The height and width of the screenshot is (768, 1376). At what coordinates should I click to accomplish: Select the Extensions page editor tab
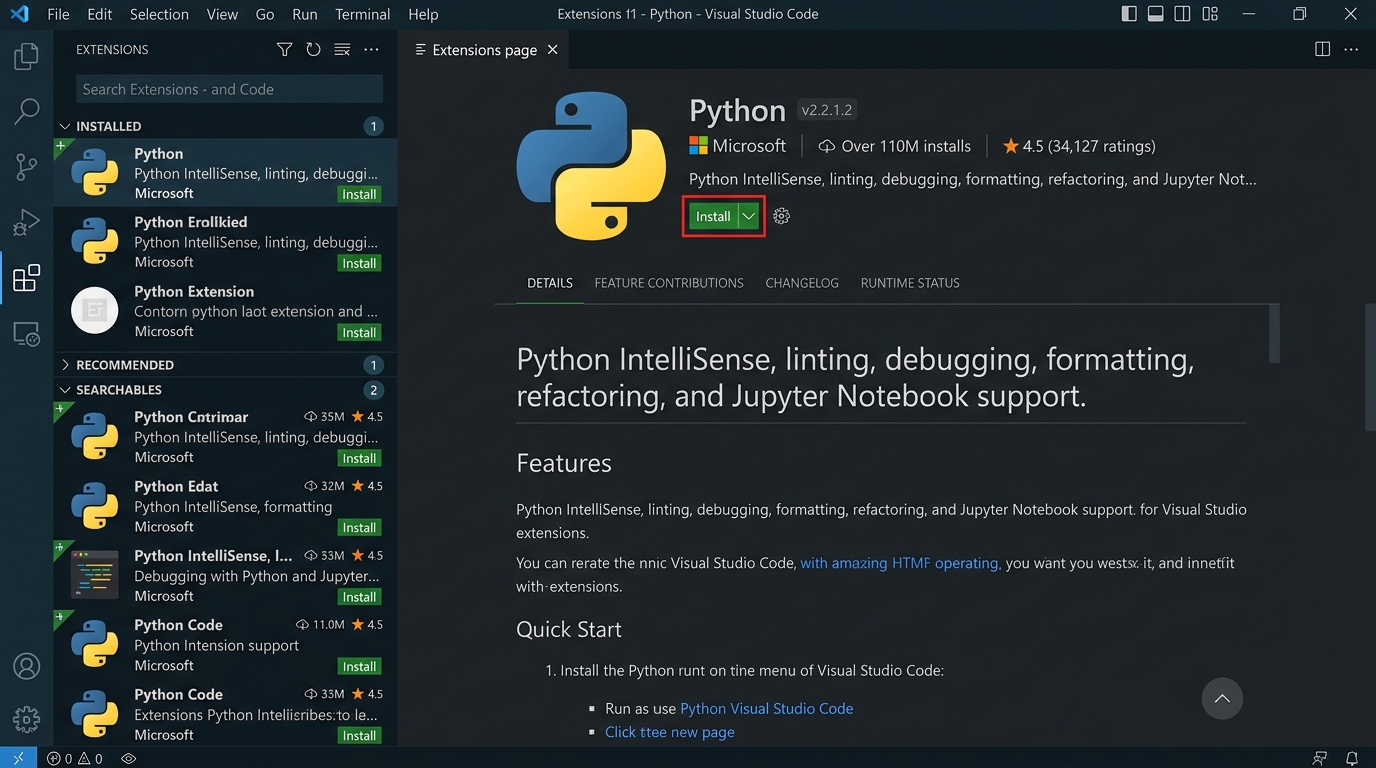pos(485,50)
